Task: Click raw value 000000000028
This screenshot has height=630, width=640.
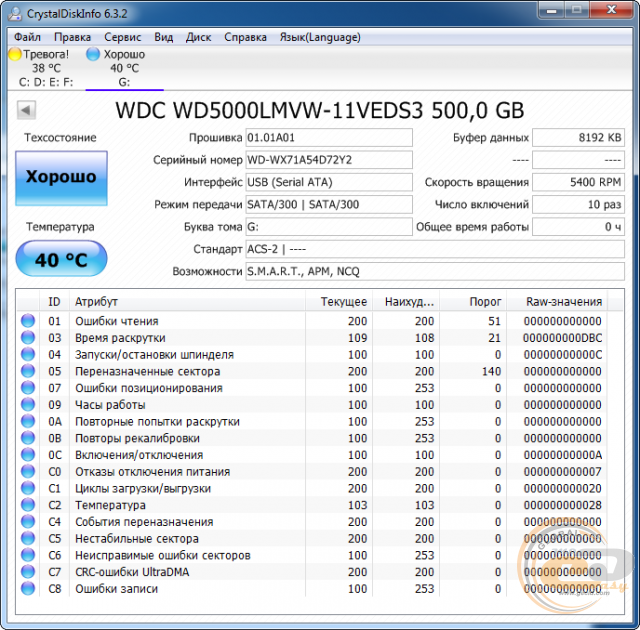Action: click(562, 505)
